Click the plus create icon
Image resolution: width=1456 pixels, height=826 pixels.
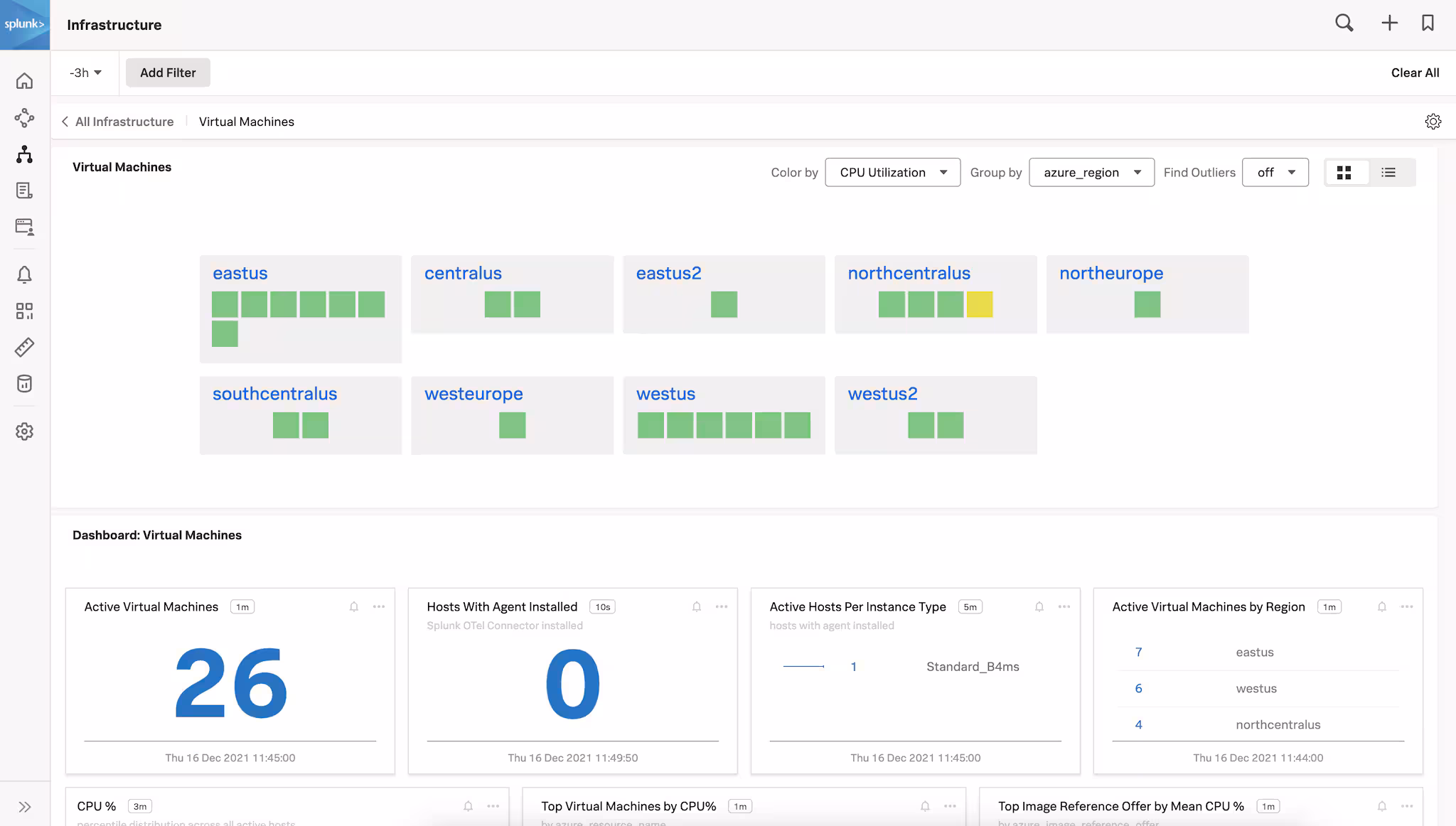point(1389,23)
